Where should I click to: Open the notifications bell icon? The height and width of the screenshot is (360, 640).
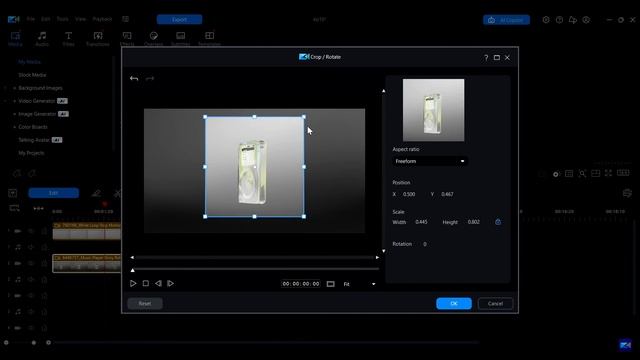(573, 20)
